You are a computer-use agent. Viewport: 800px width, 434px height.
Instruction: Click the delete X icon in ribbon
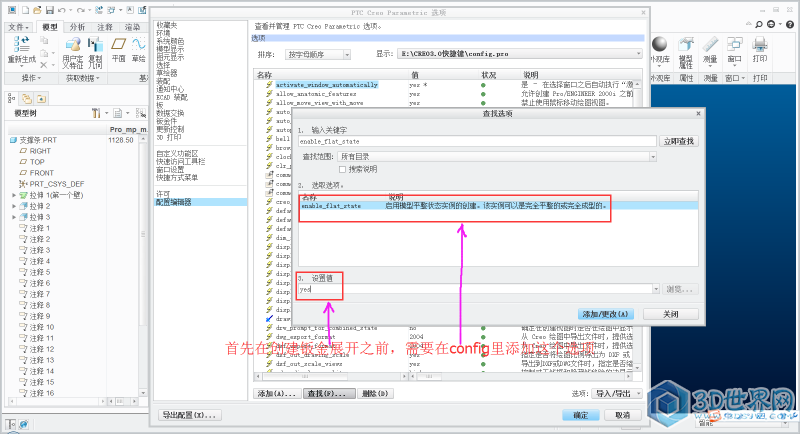(44, 65)
